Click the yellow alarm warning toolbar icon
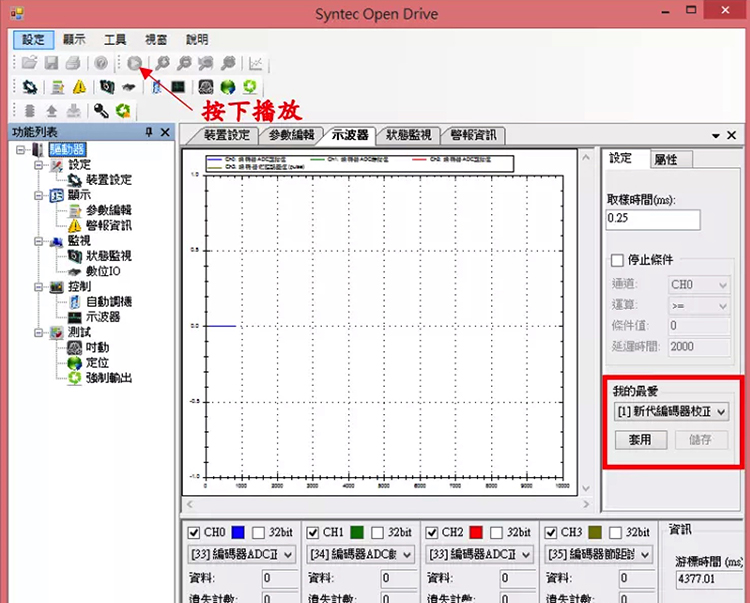750x603 pixels. pos(79,87)
